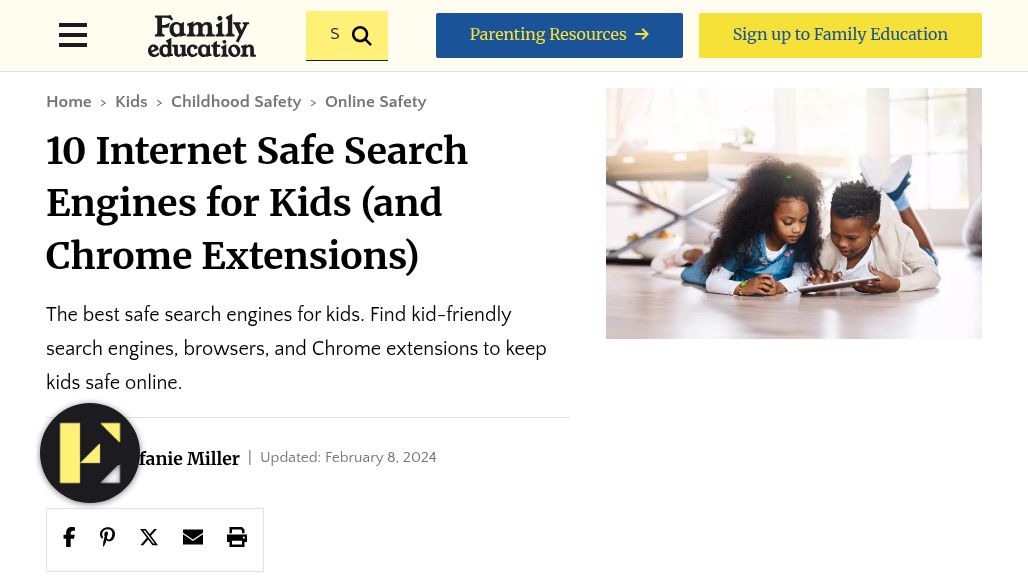The height and width of the screenshot is (578, 1028).
Task: Click the round yellow floating badge icon
Action: click(90, 453)
